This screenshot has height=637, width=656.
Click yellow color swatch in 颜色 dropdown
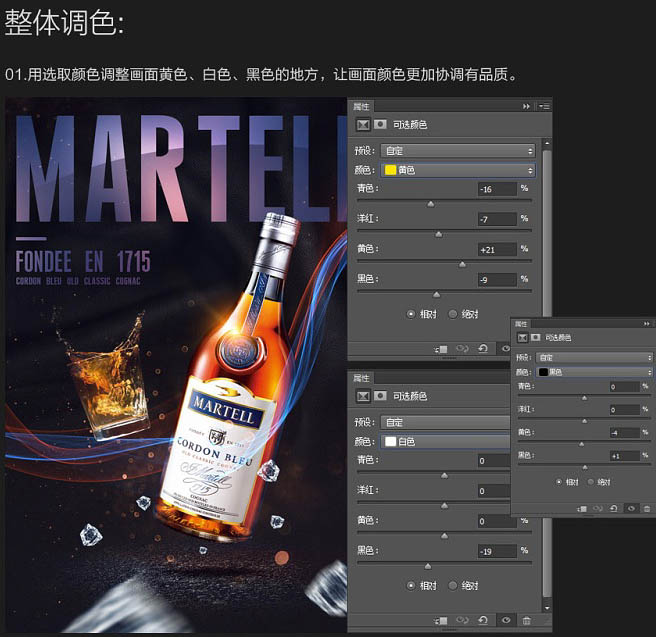pos(390,170)
